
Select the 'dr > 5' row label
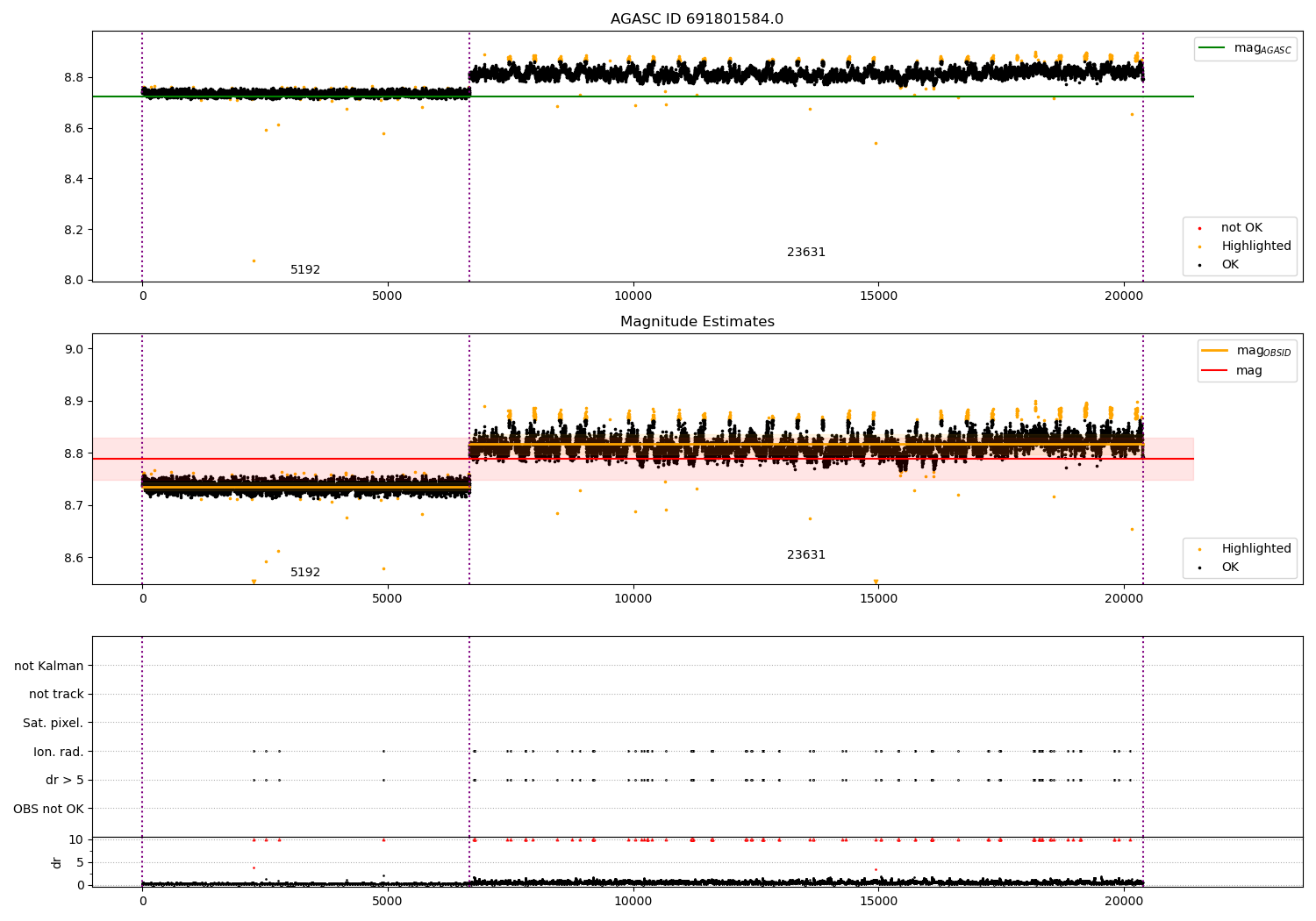pos(64,781)
